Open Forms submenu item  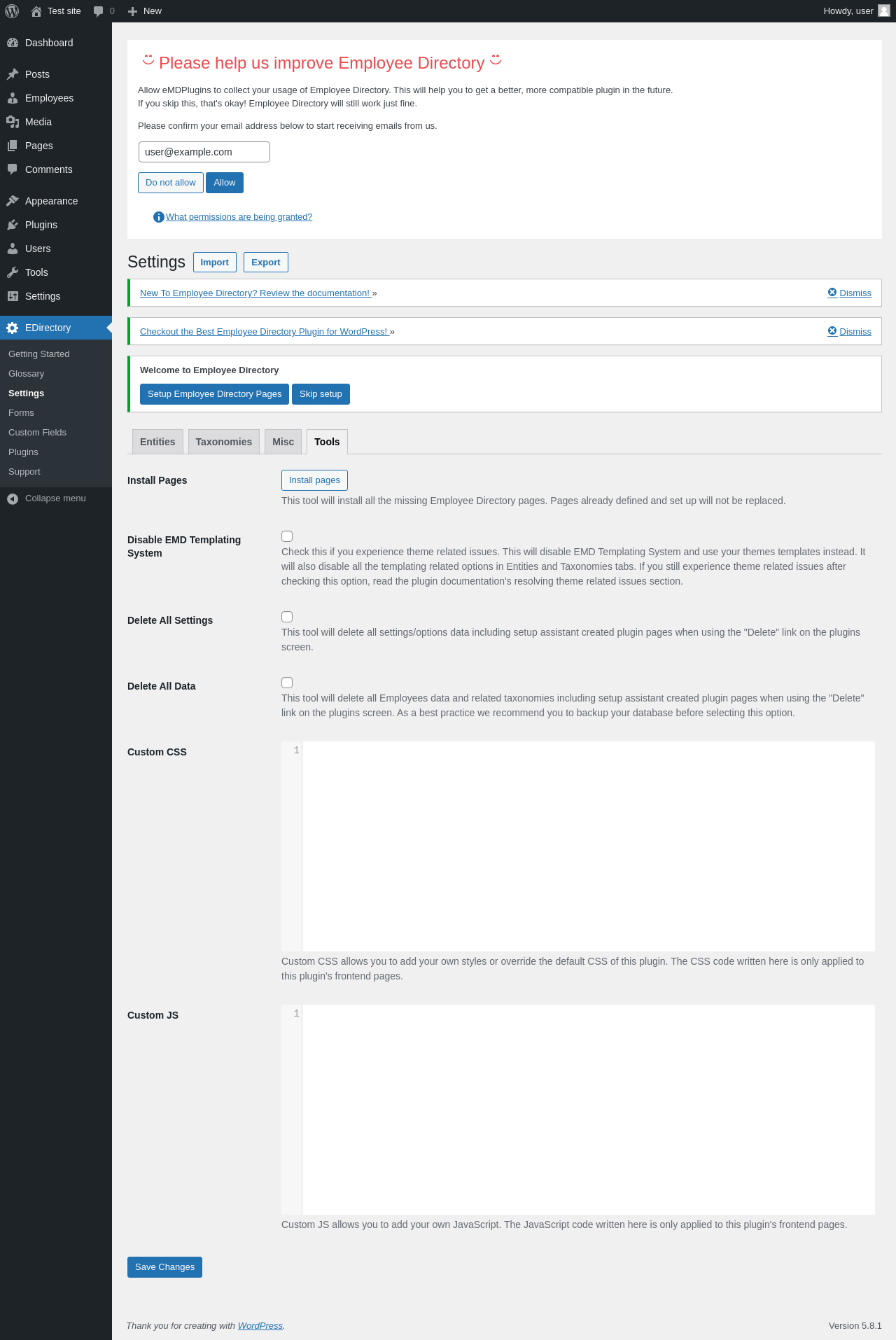(21, 413)
